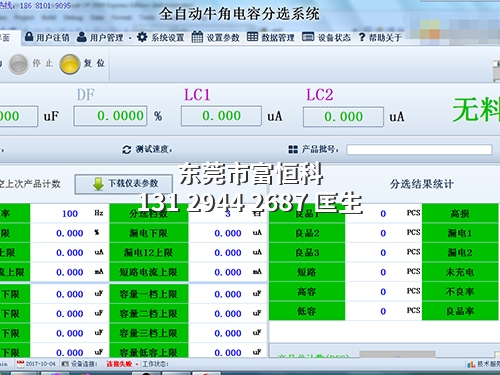Click the 设备状态 monitor icon

coord(308,37)
